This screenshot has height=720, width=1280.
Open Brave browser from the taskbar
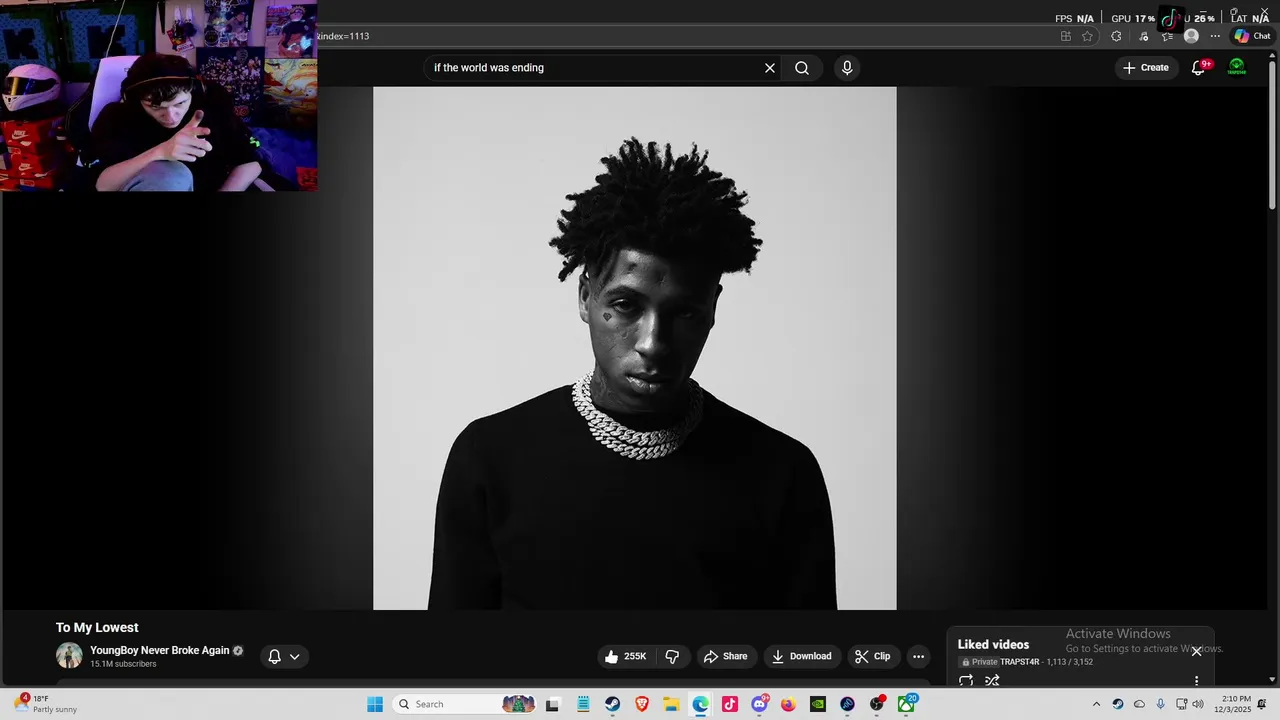point(642,704)
